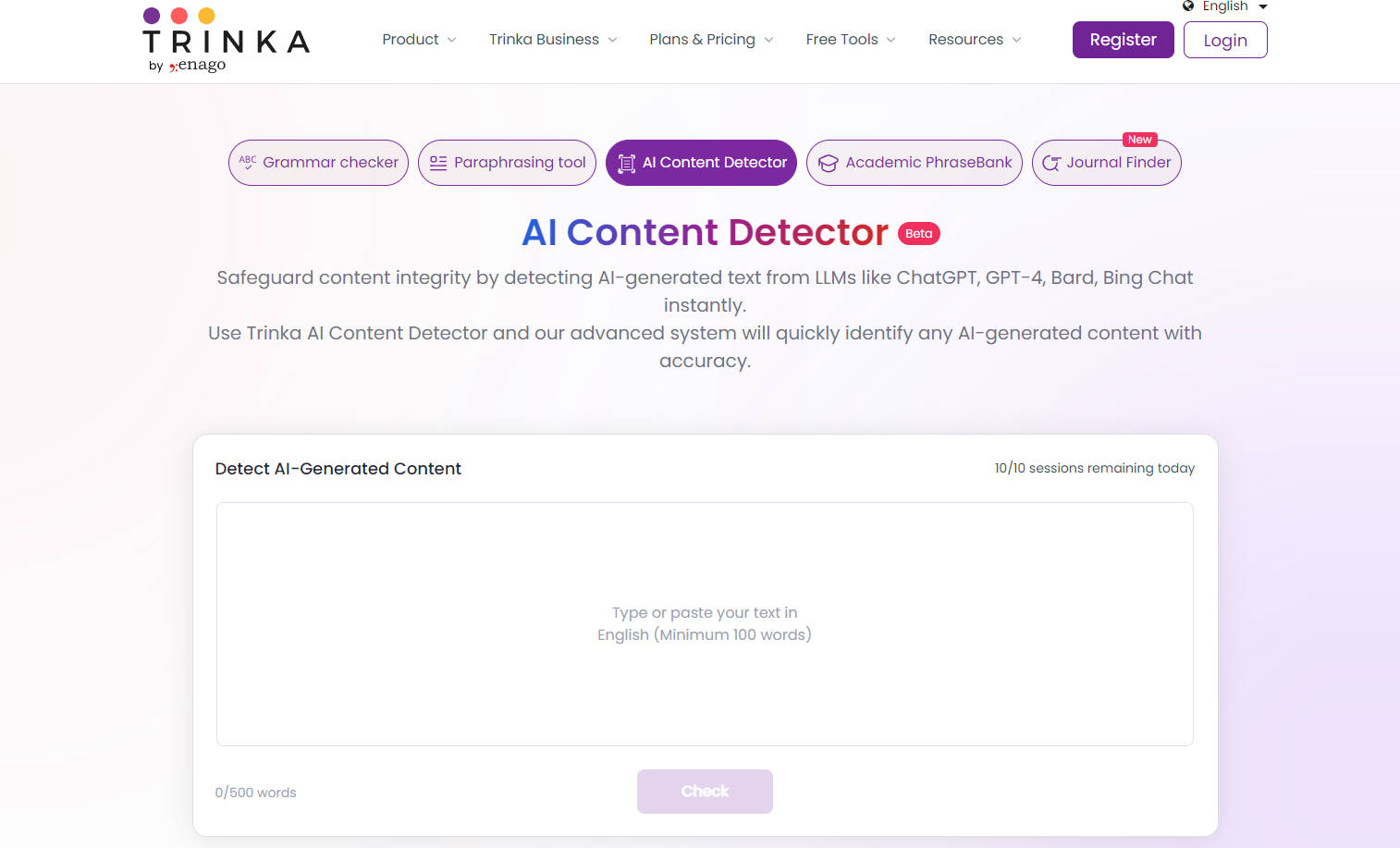Switch to the AI Content Detector tab
Viewport: 1400px width, 848px height.
pos(701,162)
